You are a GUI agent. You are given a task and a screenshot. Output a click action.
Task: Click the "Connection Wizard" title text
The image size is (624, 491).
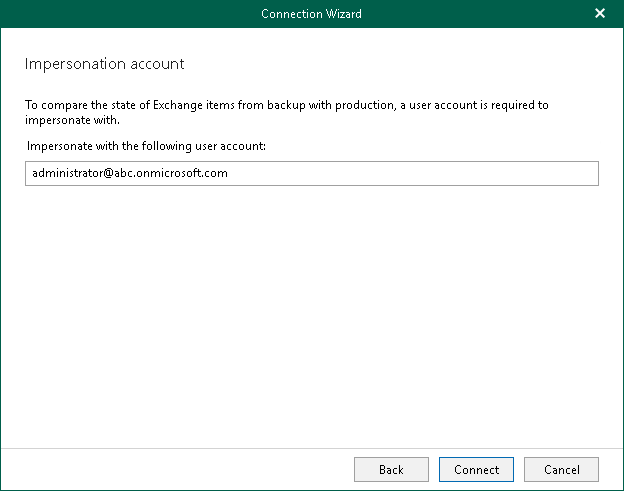[x=311, y=13]
